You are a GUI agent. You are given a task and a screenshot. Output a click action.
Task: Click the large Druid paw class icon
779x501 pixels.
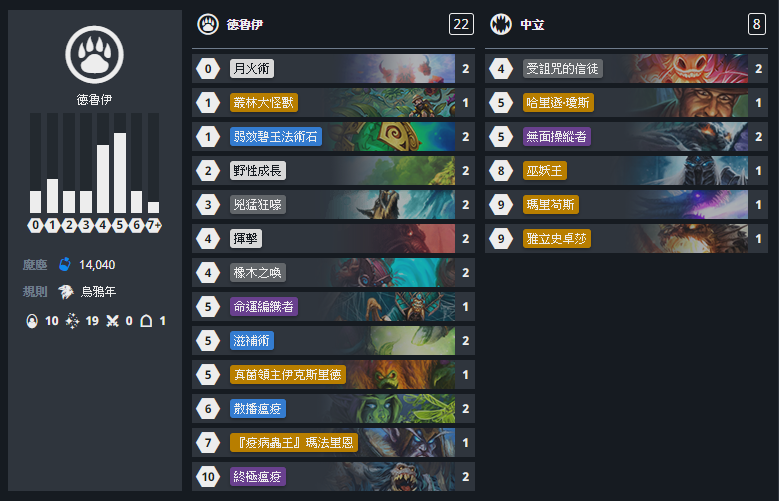(94, 55)
